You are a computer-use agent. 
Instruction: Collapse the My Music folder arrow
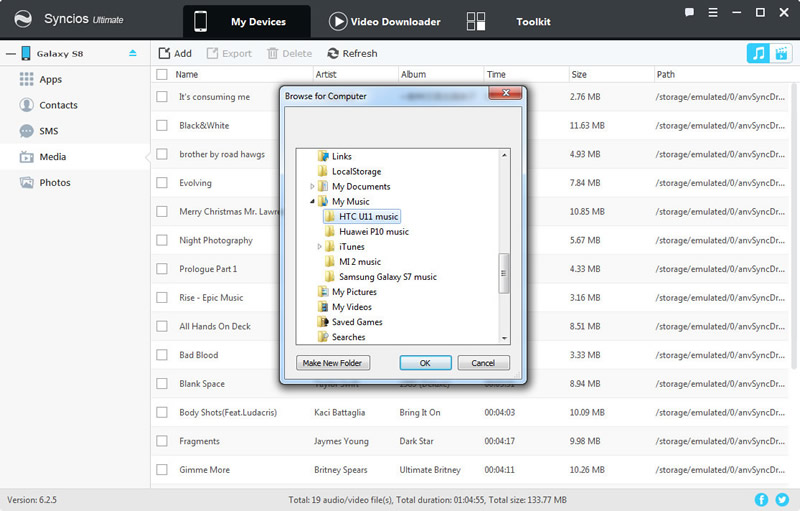(x=312, y=202)
